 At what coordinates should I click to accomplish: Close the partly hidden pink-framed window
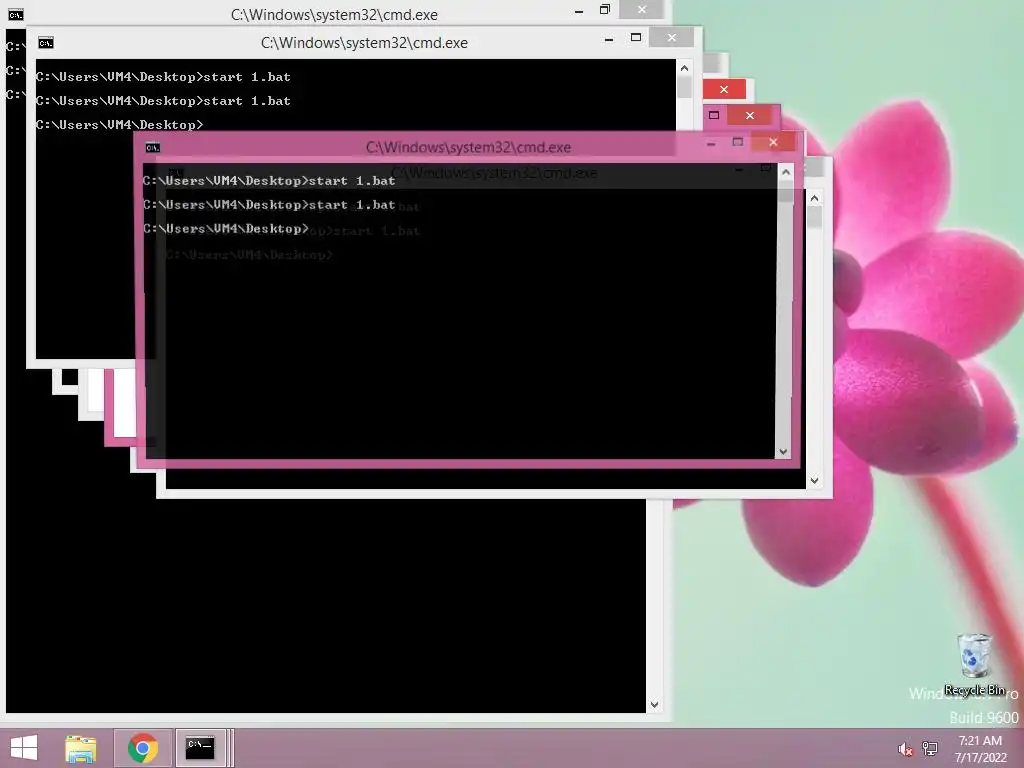(750, 116)
